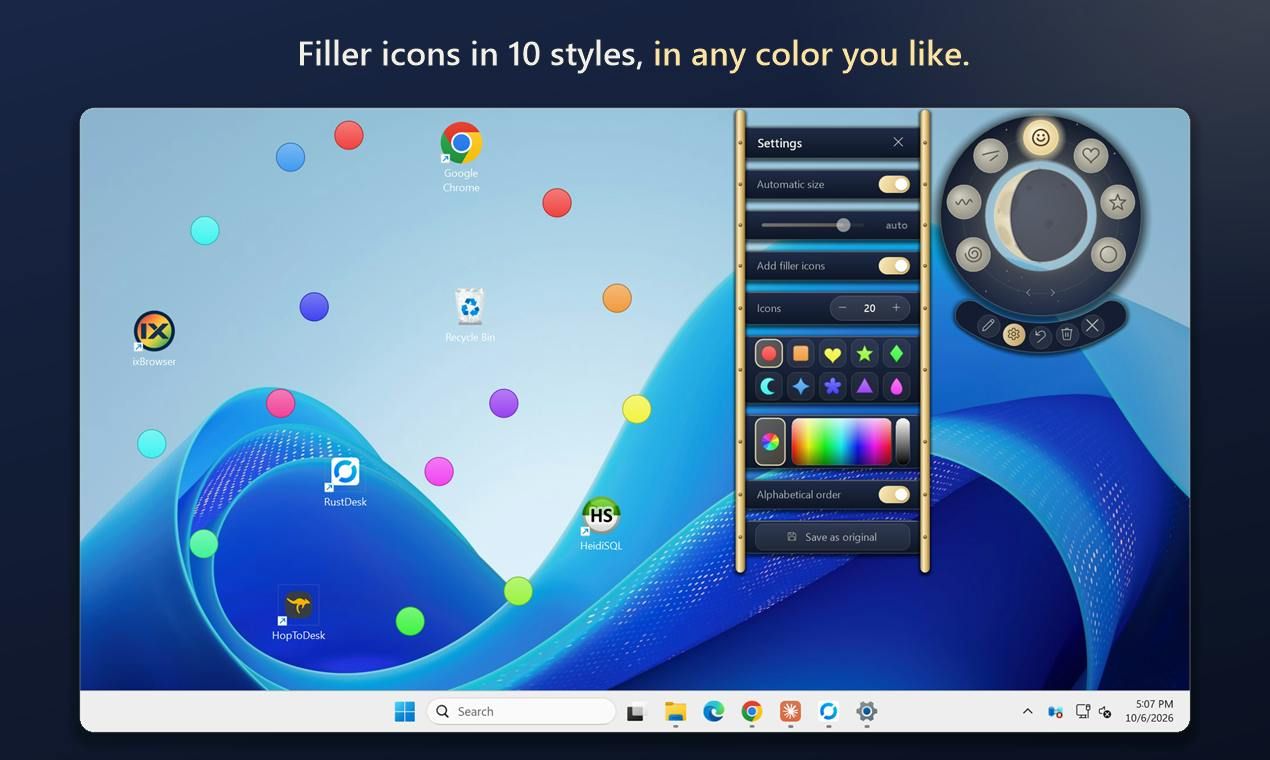The width and height of the screenshot is (1270, 760).
Task: Select the Recycle Bin desktop icon
Action: coord(469,316)
